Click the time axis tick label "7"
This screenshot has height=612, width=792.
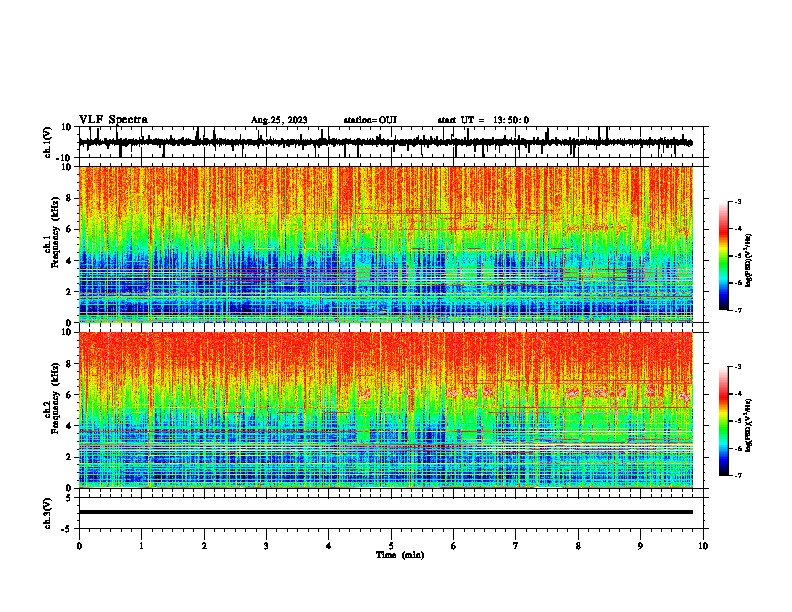[x=516, y=546]
